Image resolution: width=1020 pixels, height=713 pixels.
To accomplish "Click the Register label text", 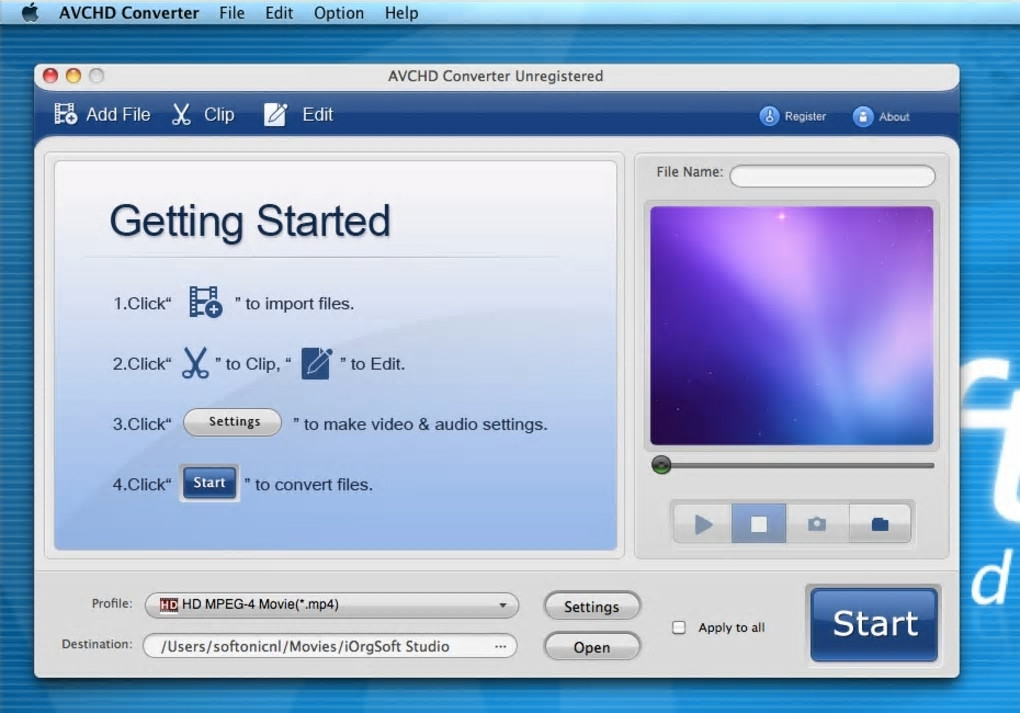I will point(805,116).
